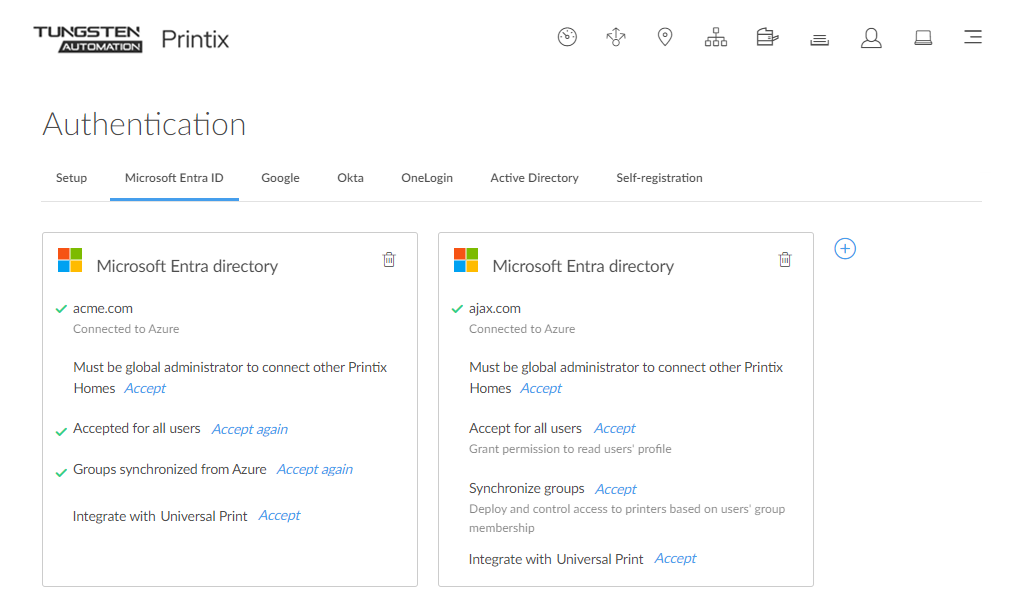Open the Users person icon
The height and width of the screenshot is (608, 1024).
pos(871,38)
